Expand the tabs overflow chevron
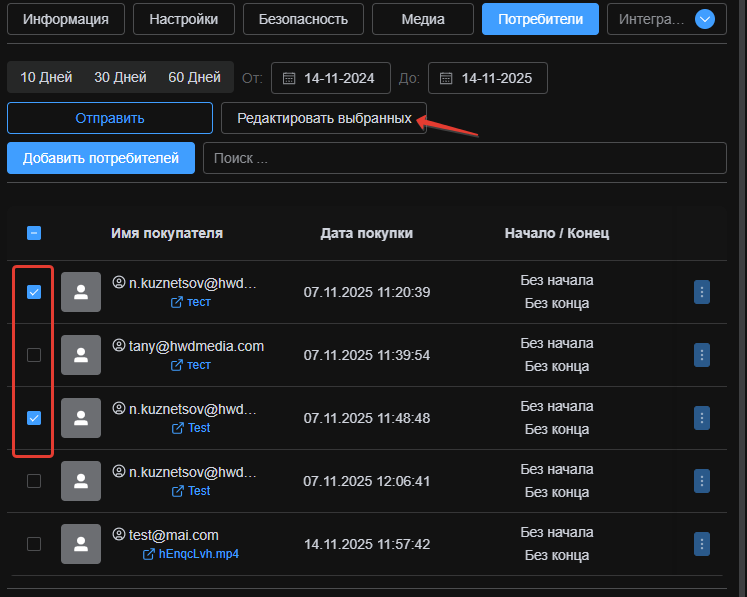Screen dimensions: 747x597 coord(705,20)
